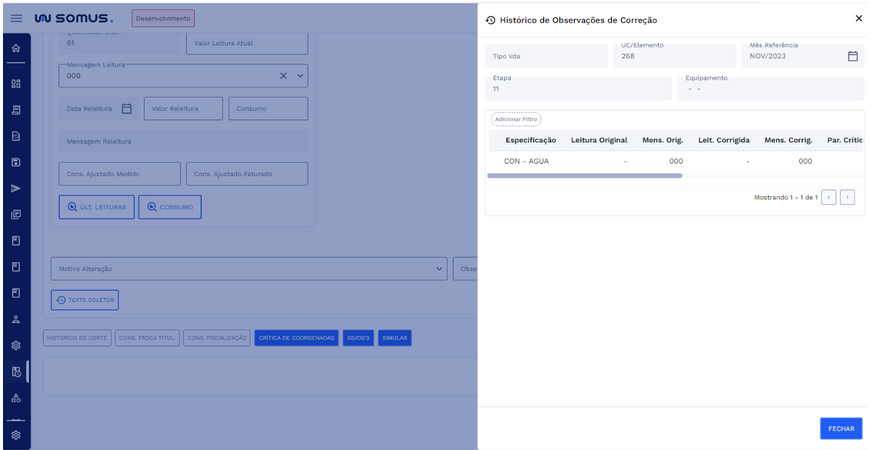
Task: Click the dashboard grid icon in sidebar
Action: (x=16, y=84)
